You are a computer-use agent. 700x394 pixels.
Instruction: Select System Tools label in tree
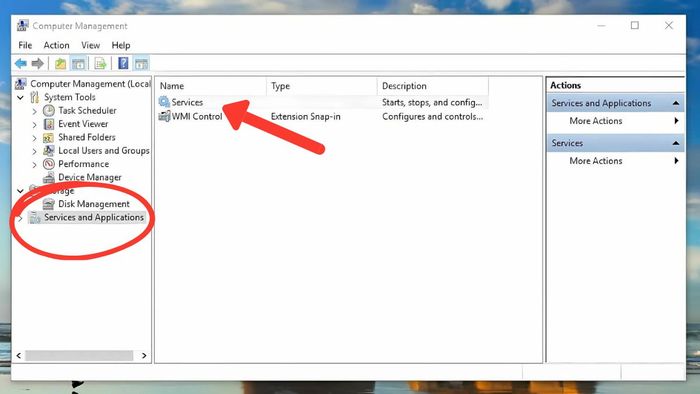click(70, 97)
